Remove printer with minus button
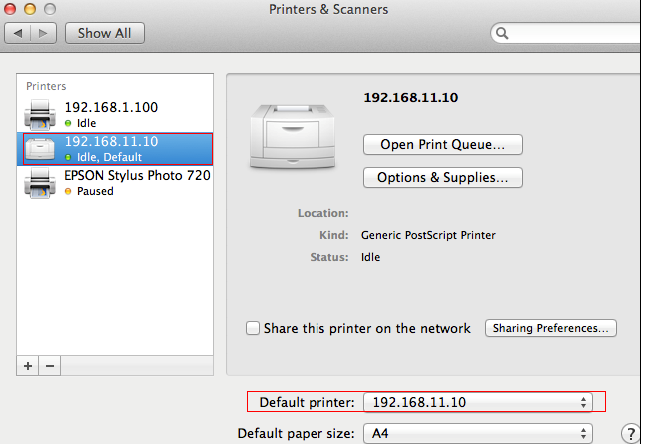This screenshot has width=649, height=444. pyautogui.click(x=50, y=366)
